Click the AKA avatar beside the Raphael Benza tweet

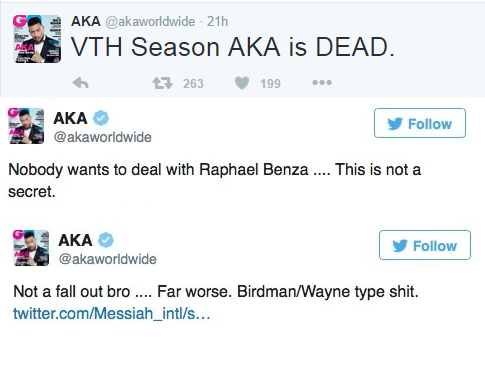pos(26,126)
